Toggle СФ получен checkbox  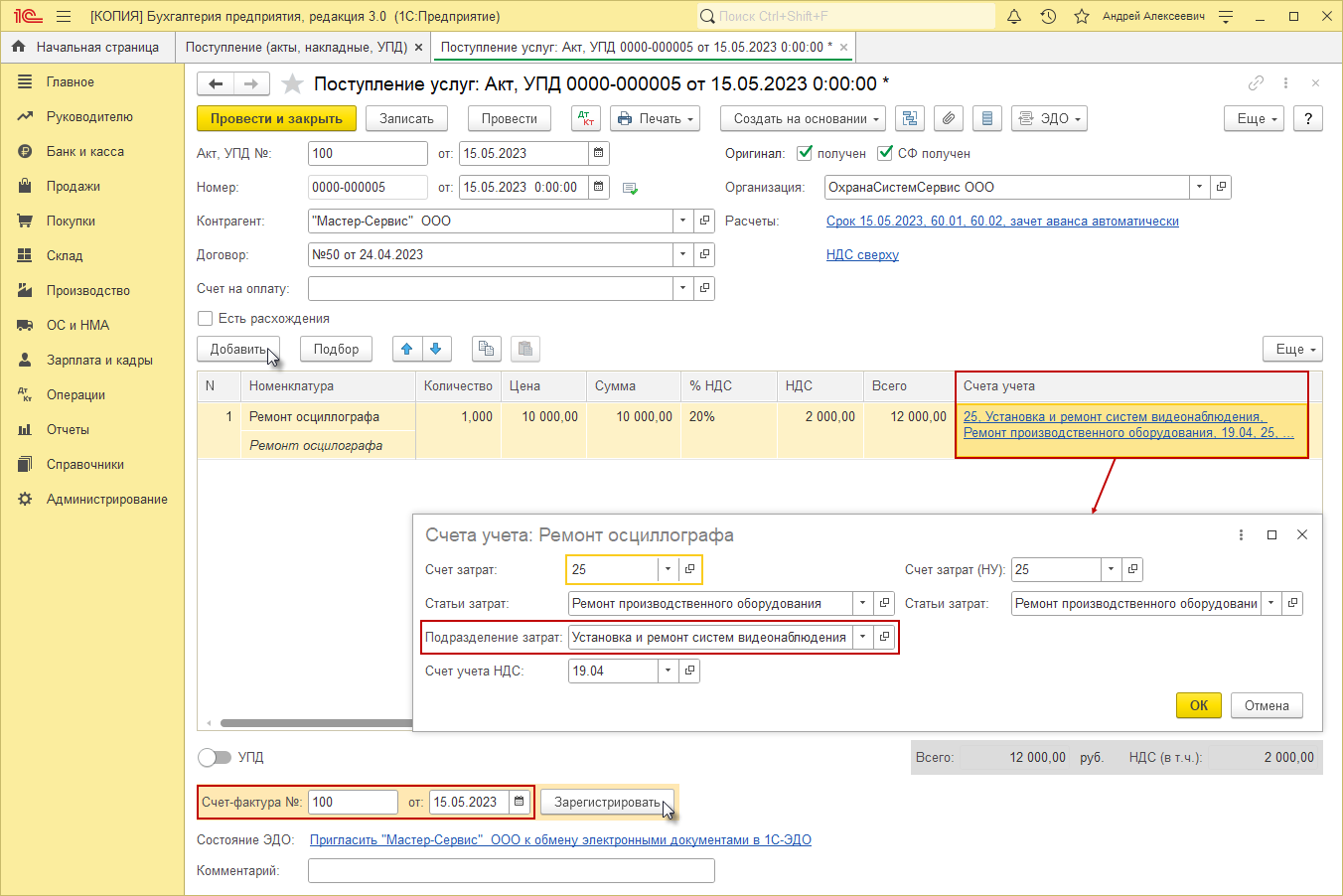[x=885, y=153]
